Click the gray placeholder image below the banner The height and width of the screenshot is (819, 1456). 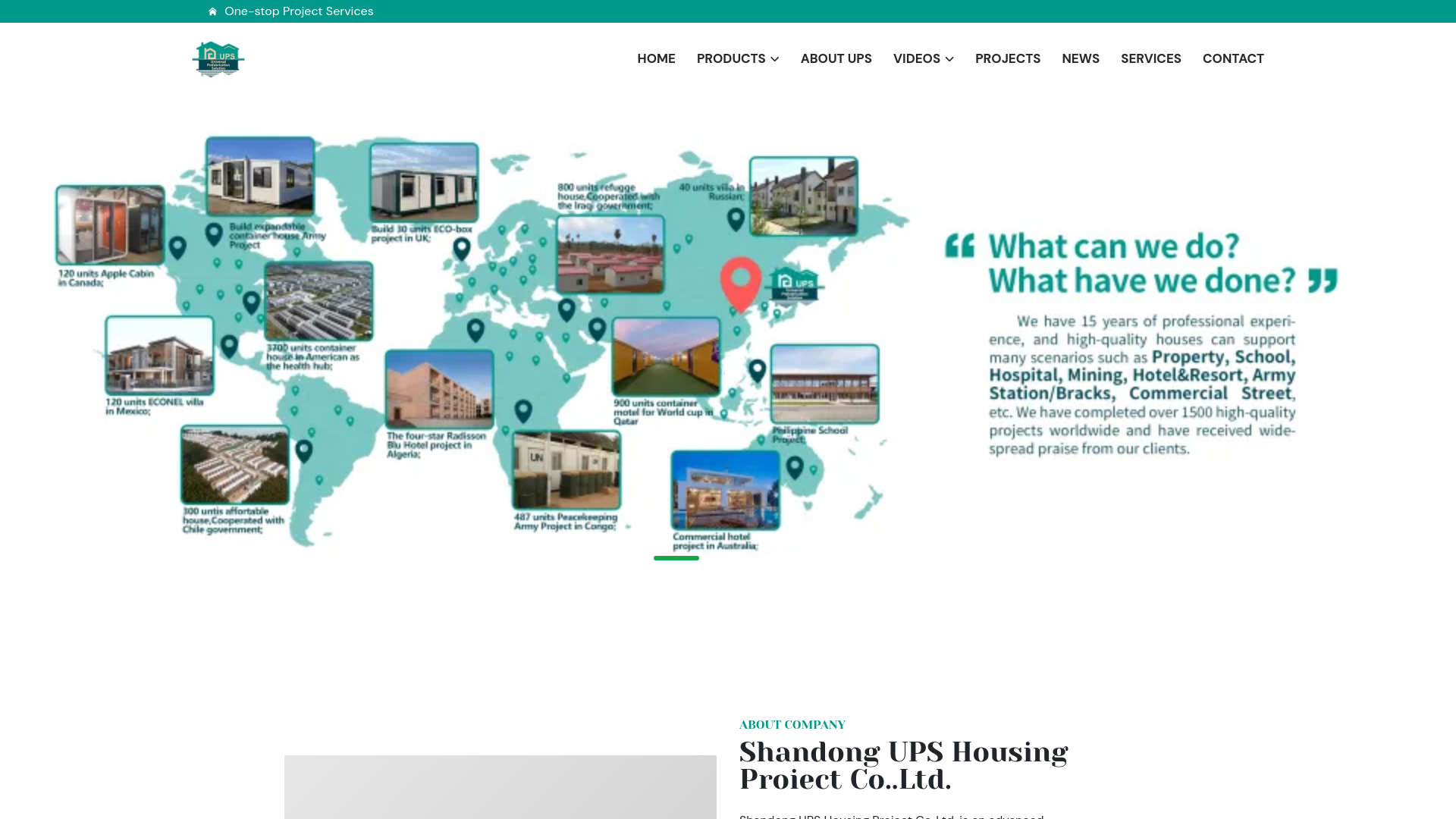(500, 787)
